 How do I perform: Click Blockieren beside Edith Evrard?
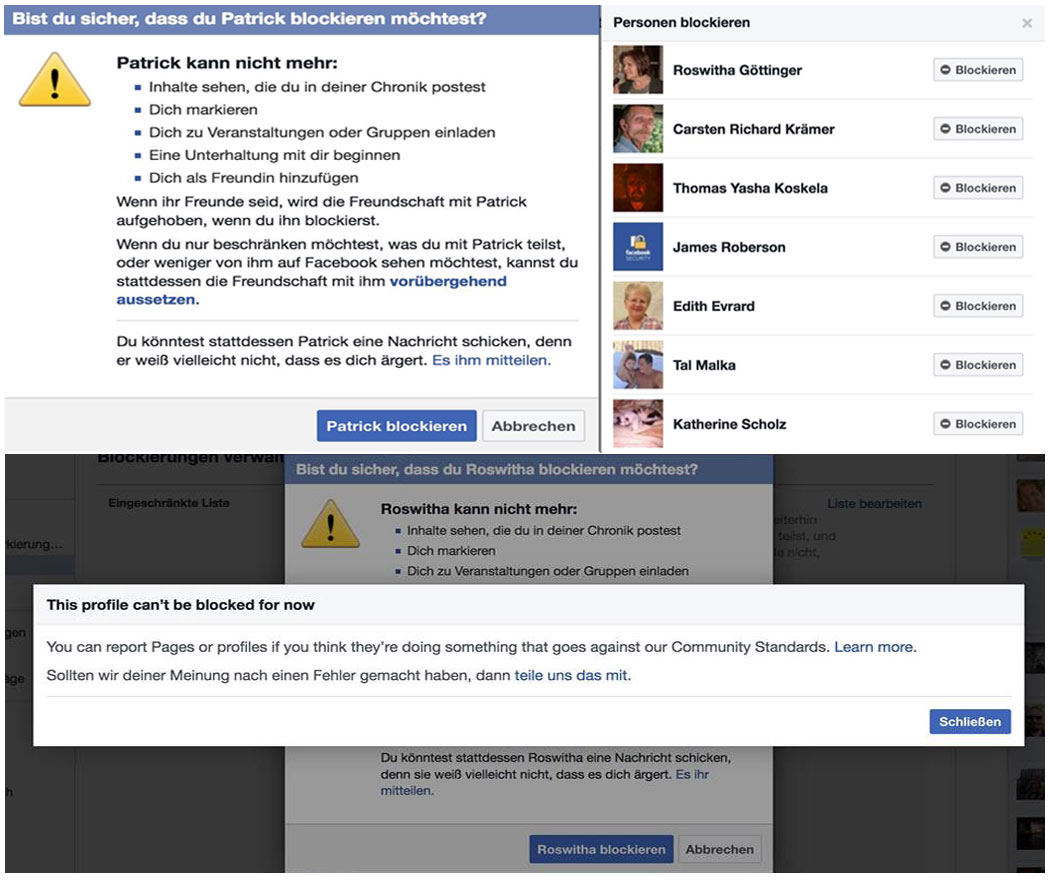[978, 305]
